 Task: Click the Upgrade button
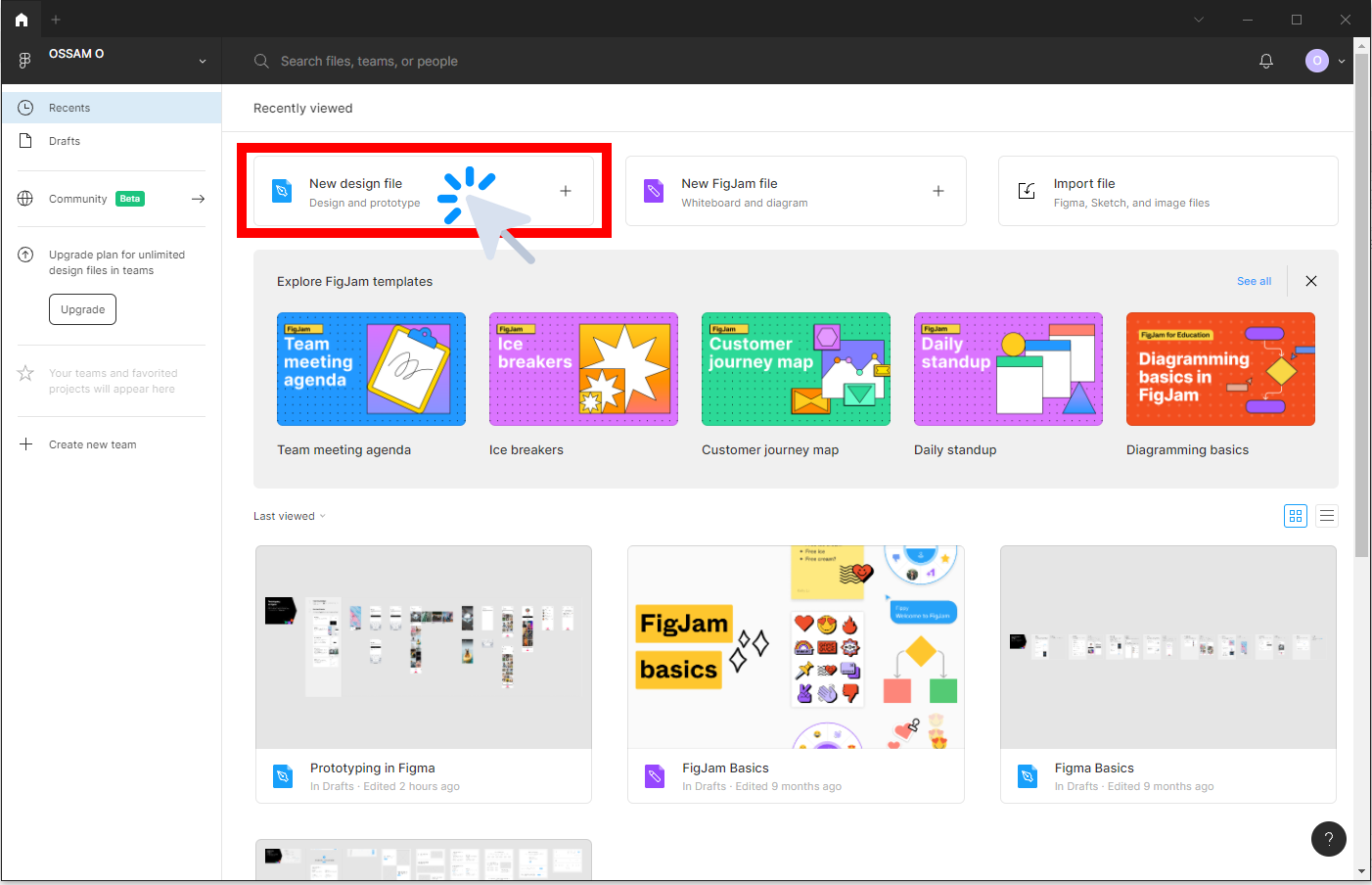[x=82, y=309]
